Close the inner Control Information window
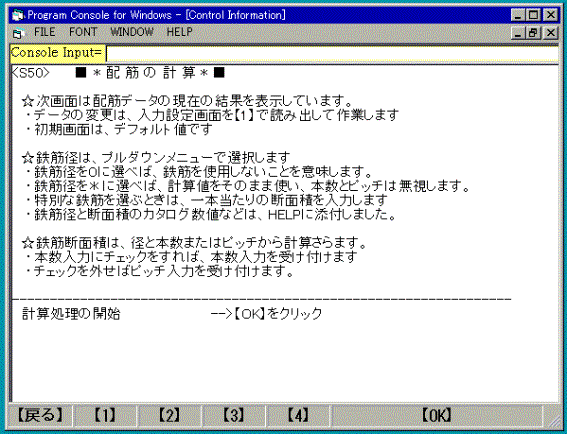The width and height of the screenshot is (567, 434). 551,33
